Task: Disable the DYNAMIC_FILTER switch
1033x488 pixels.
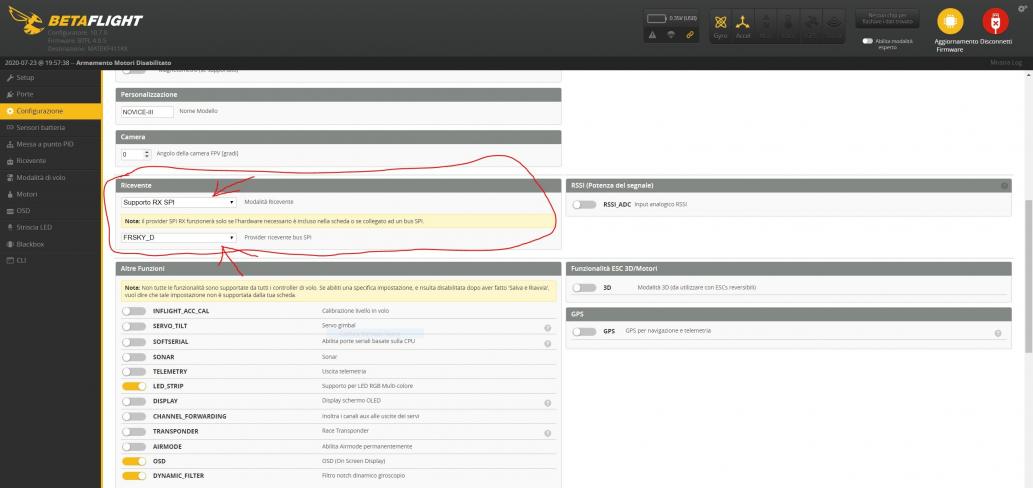Action: pos(134,475)
